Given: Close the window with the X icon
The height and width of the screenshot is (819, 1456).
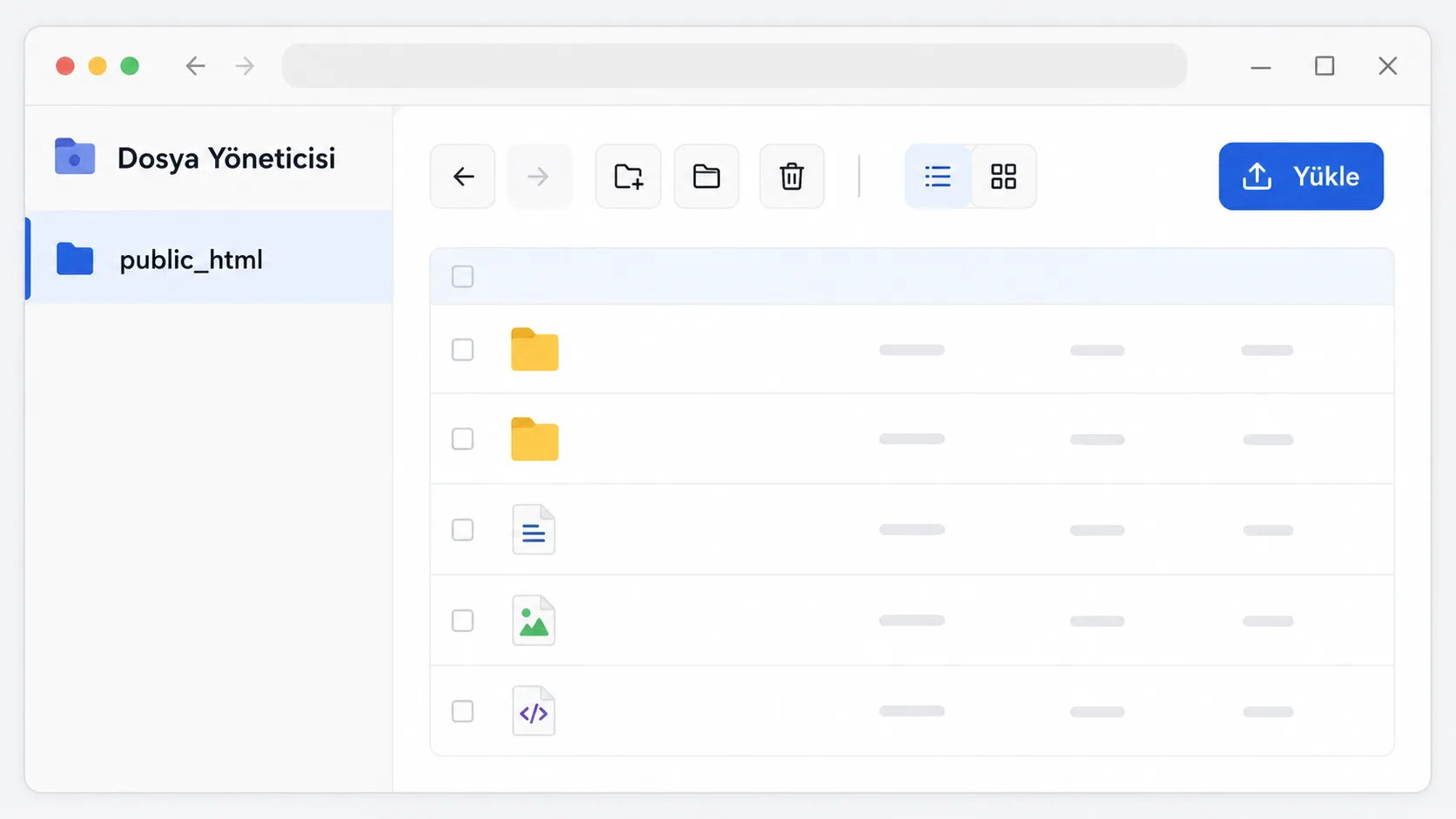Looking at the screenshot, I should click(1388, 66).
